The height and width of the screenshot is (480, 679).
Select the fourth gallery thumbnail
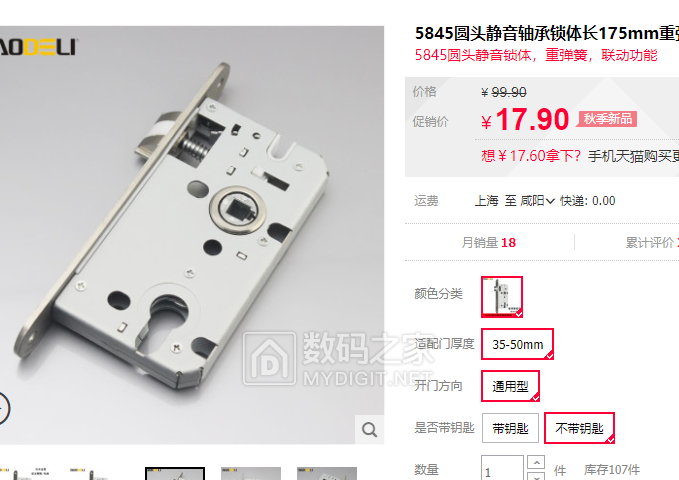tap(251, 474)
